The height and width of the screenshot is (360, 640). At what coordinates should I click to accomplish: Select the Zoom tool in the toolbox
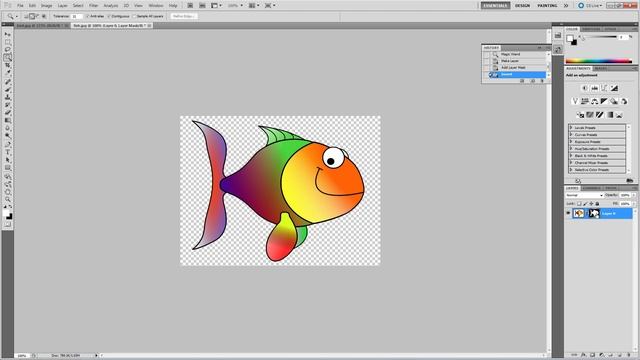pyautogui.click(x=7, y=200)
